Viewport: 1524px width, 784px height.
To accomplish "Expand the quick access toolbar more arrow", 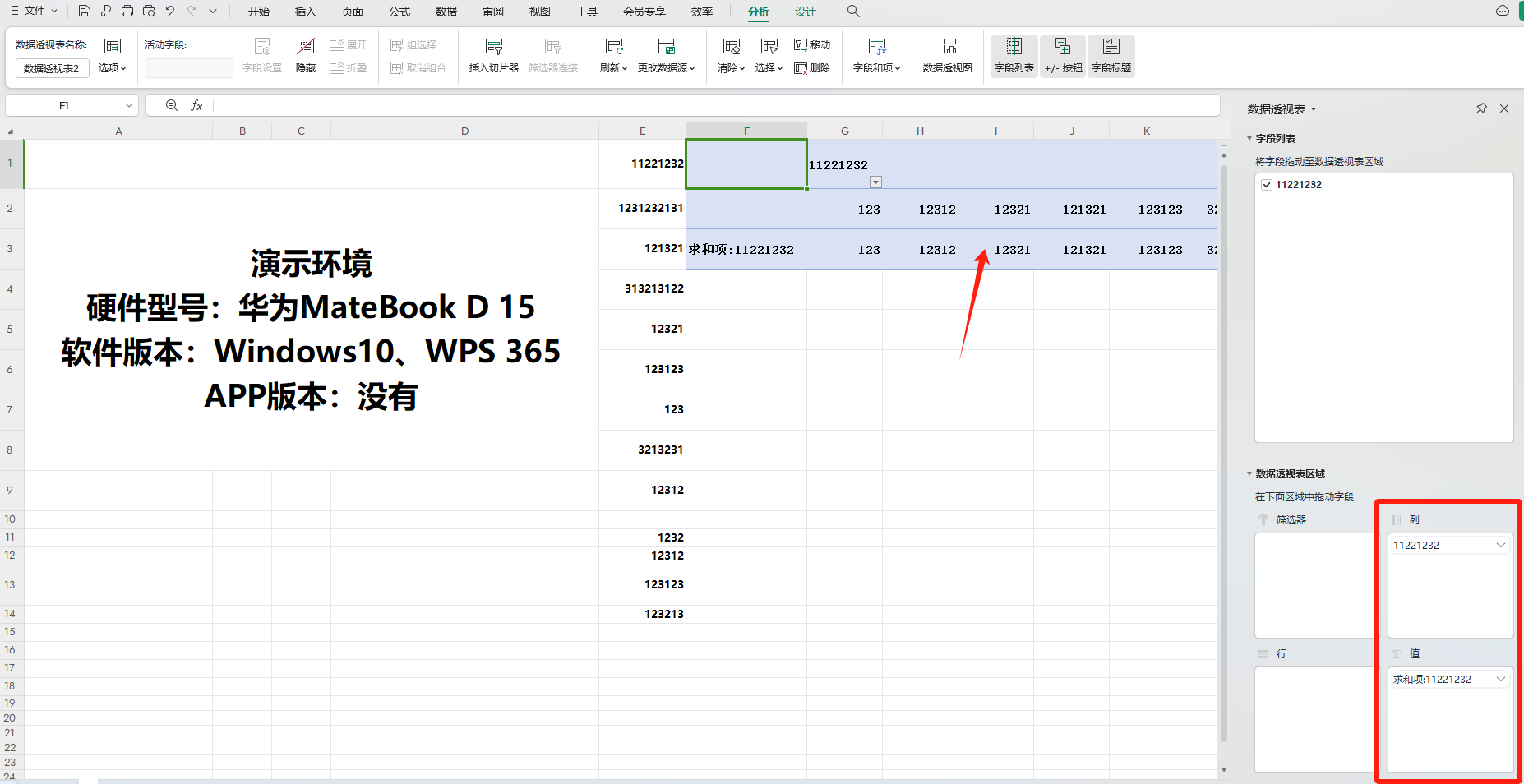I will pos(213,11).
